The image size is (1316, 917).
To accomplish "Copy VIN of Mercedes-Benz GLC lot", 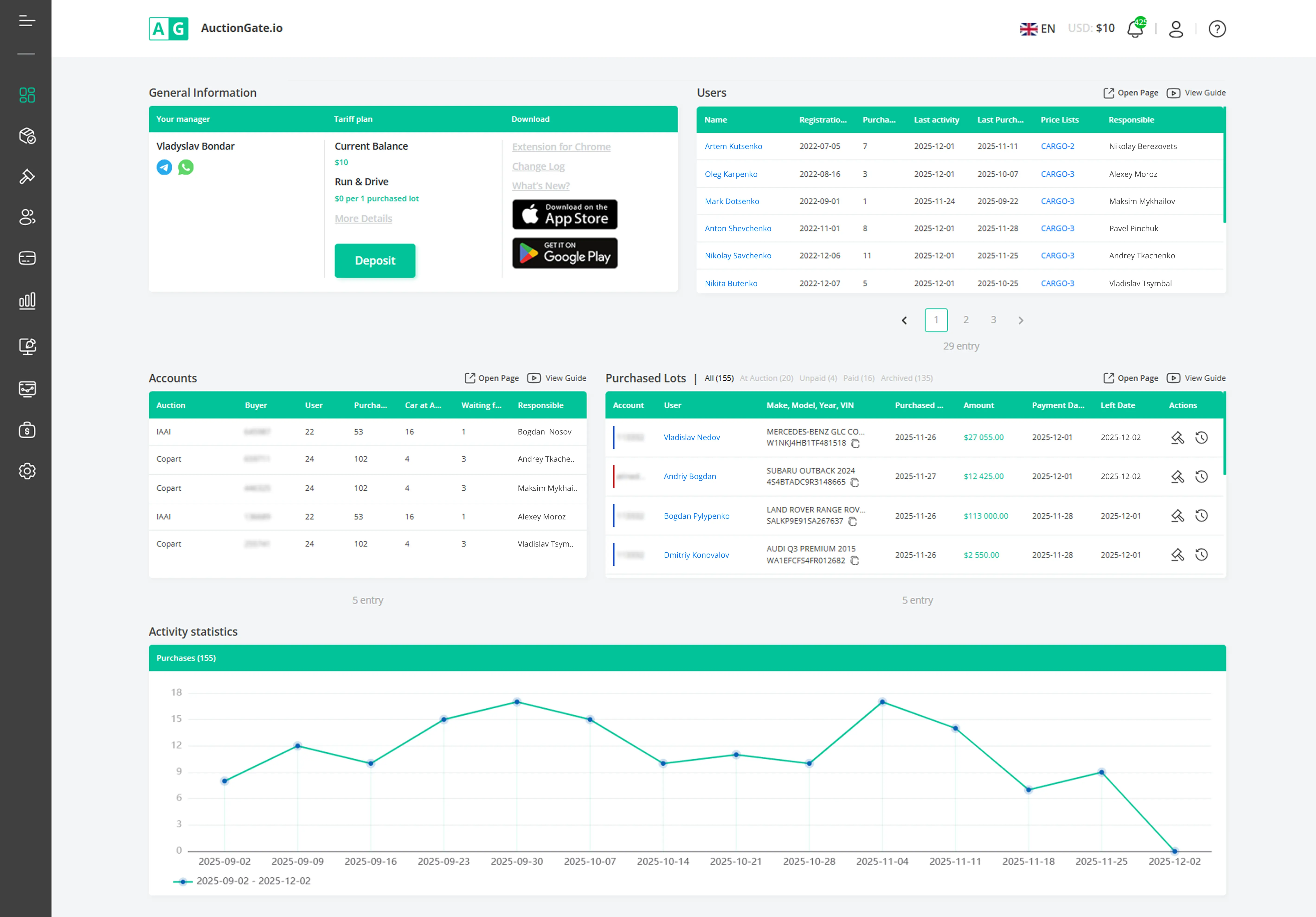I will point(855,443).
